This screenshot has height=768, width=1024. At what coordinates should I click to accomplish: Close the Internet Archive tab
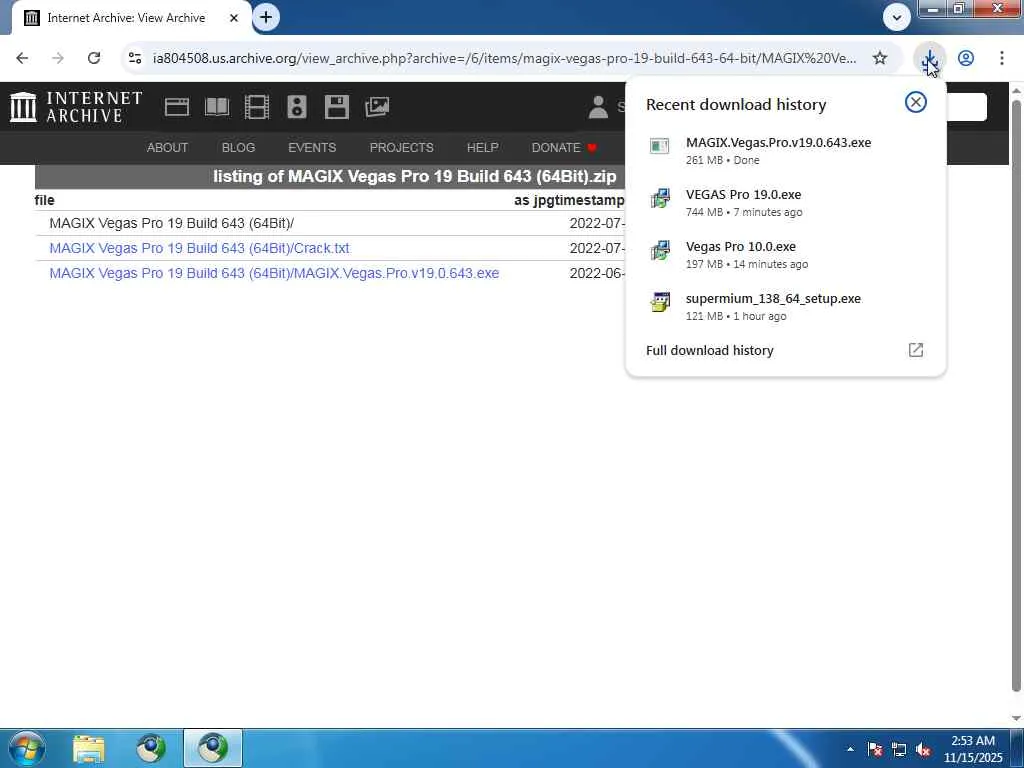(234, 18)
